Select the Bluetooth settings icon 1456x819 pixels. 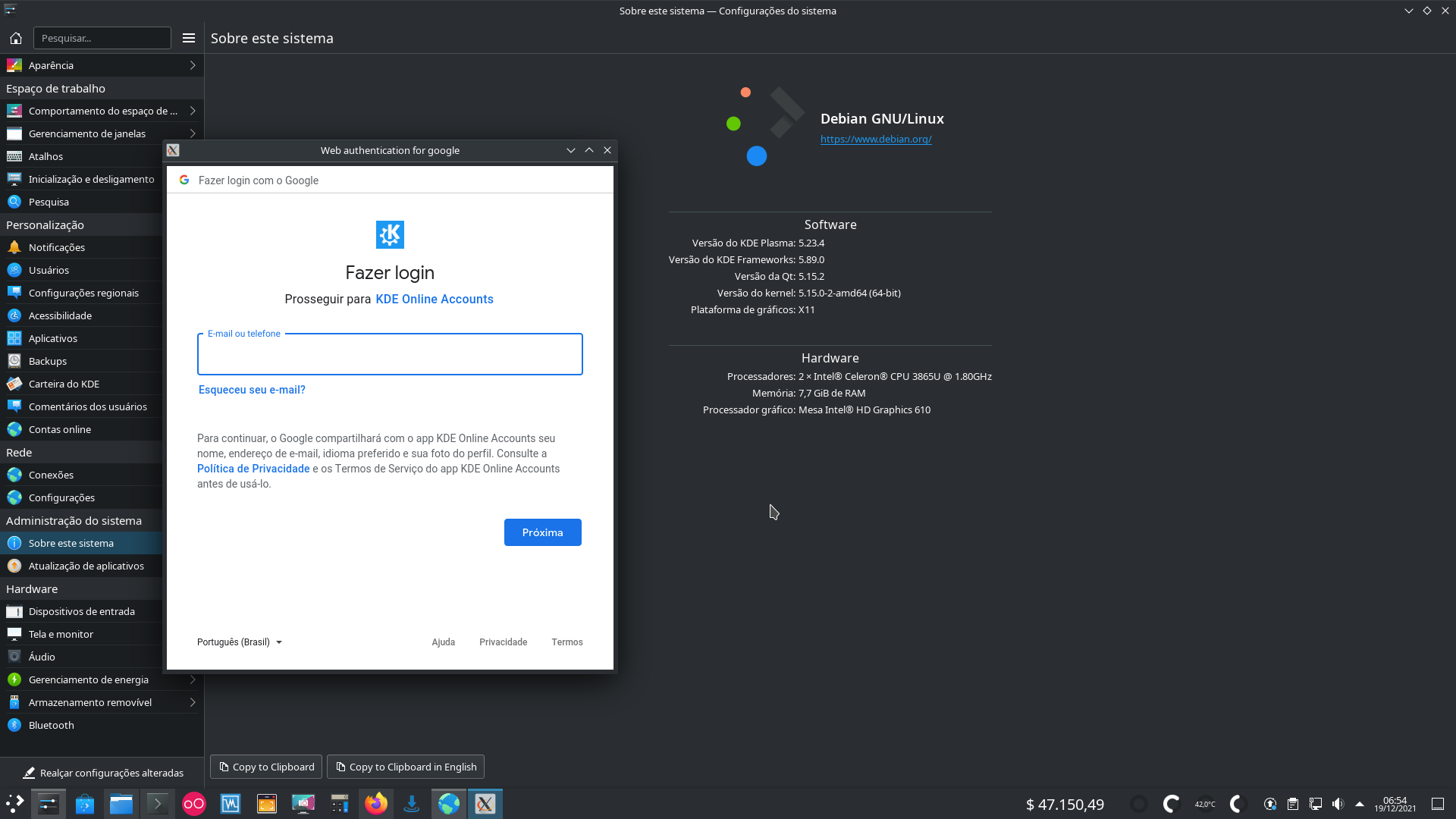[x=14, y=725]
